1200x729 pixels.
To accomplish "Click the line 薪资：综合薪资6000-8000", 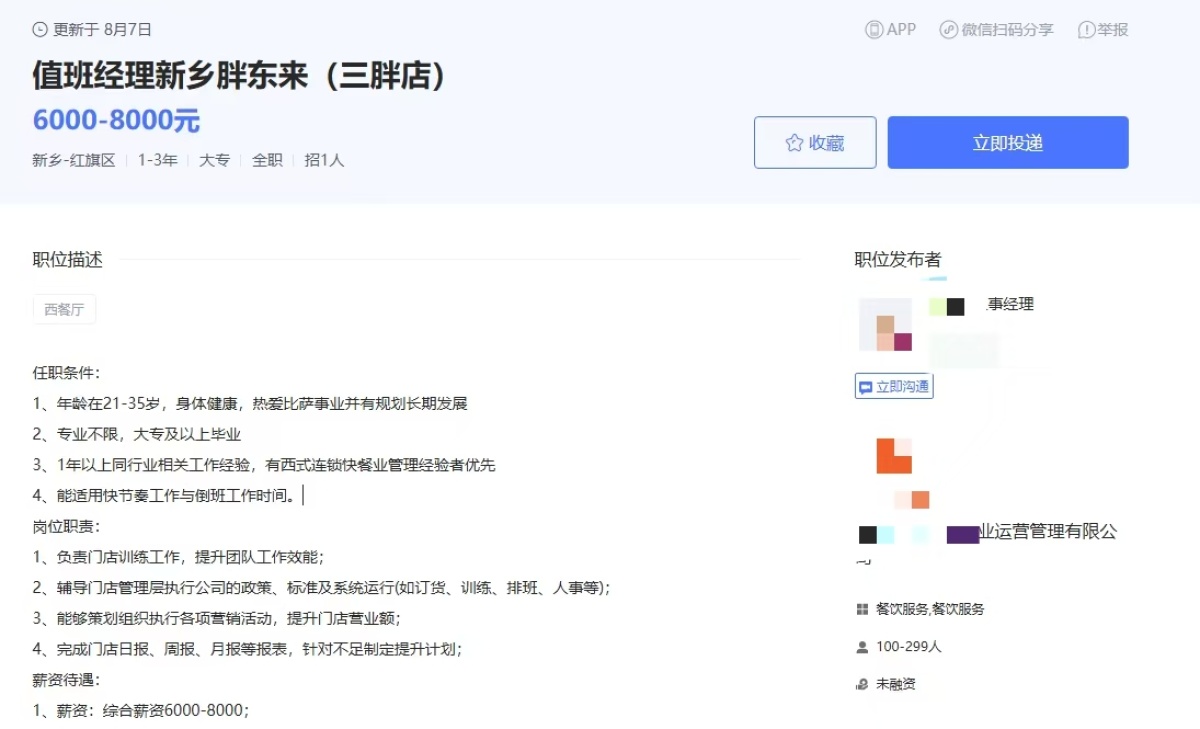I will tap(141, 711).
